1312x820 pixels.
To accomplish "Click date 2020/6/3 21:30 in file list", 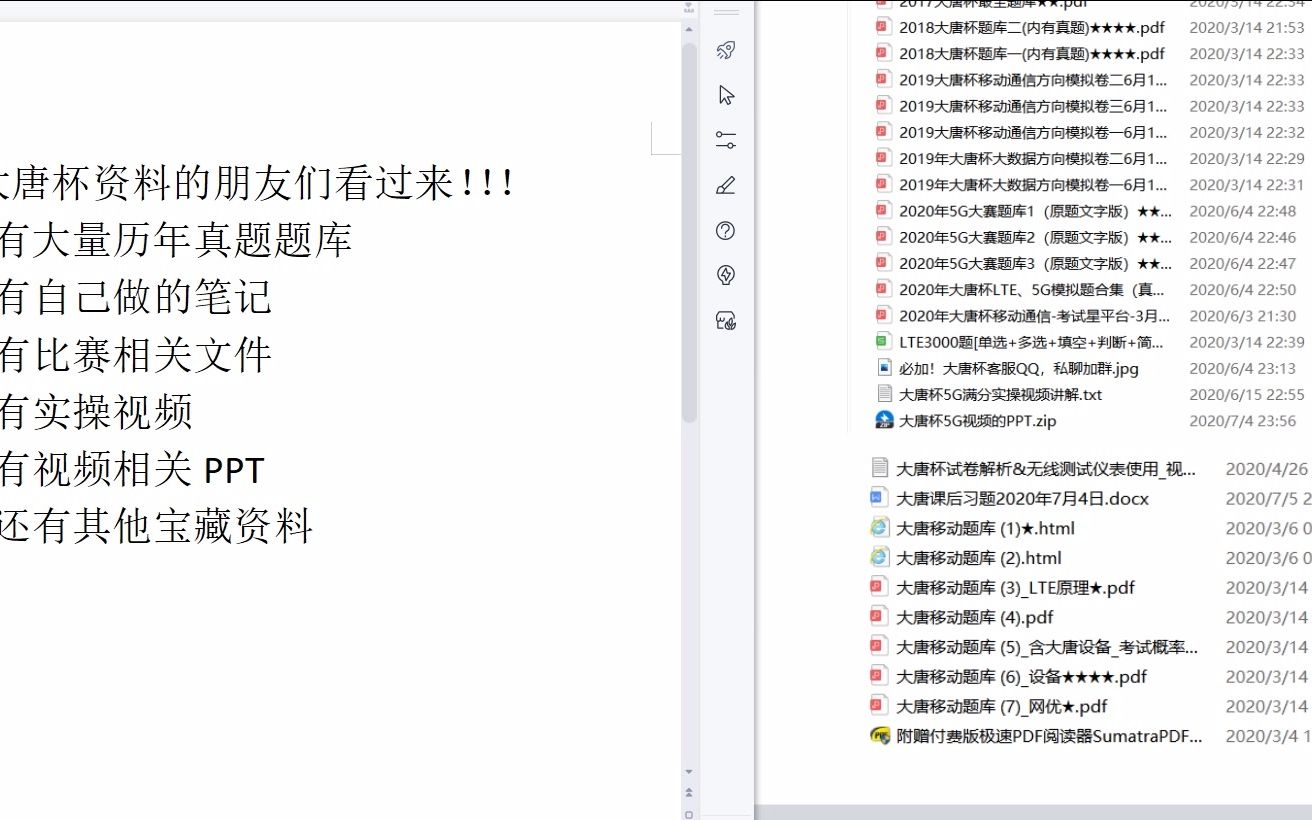I will [1242, 315].
